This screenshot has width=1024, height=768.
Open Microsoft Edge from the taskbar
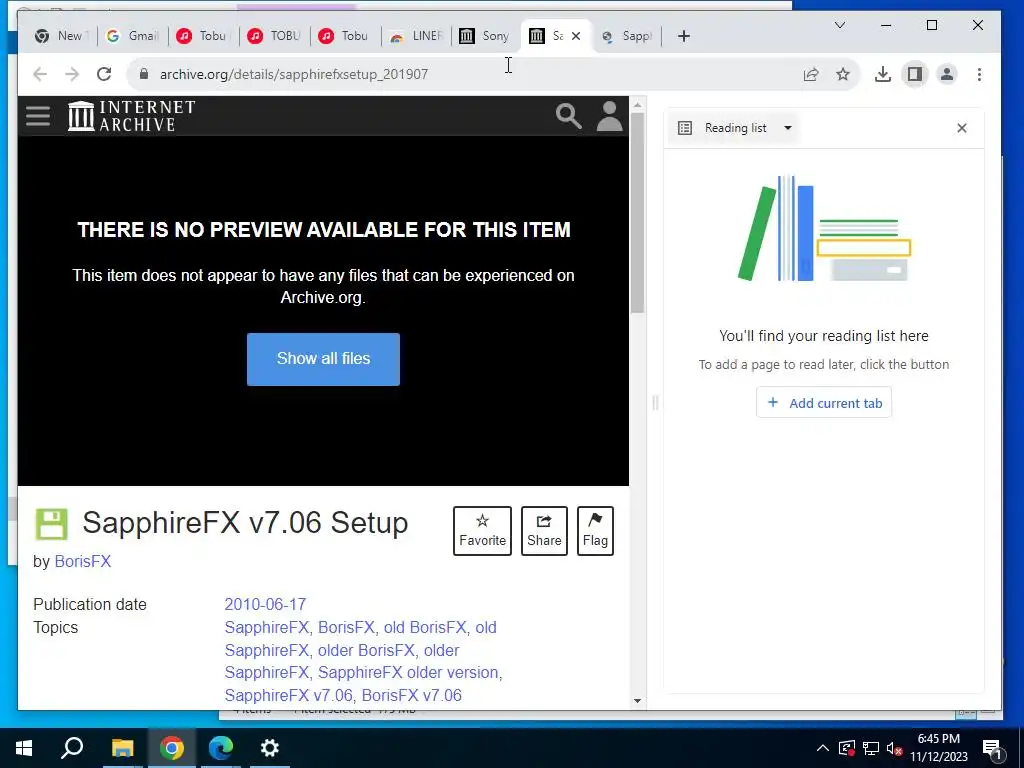(221, 748)
